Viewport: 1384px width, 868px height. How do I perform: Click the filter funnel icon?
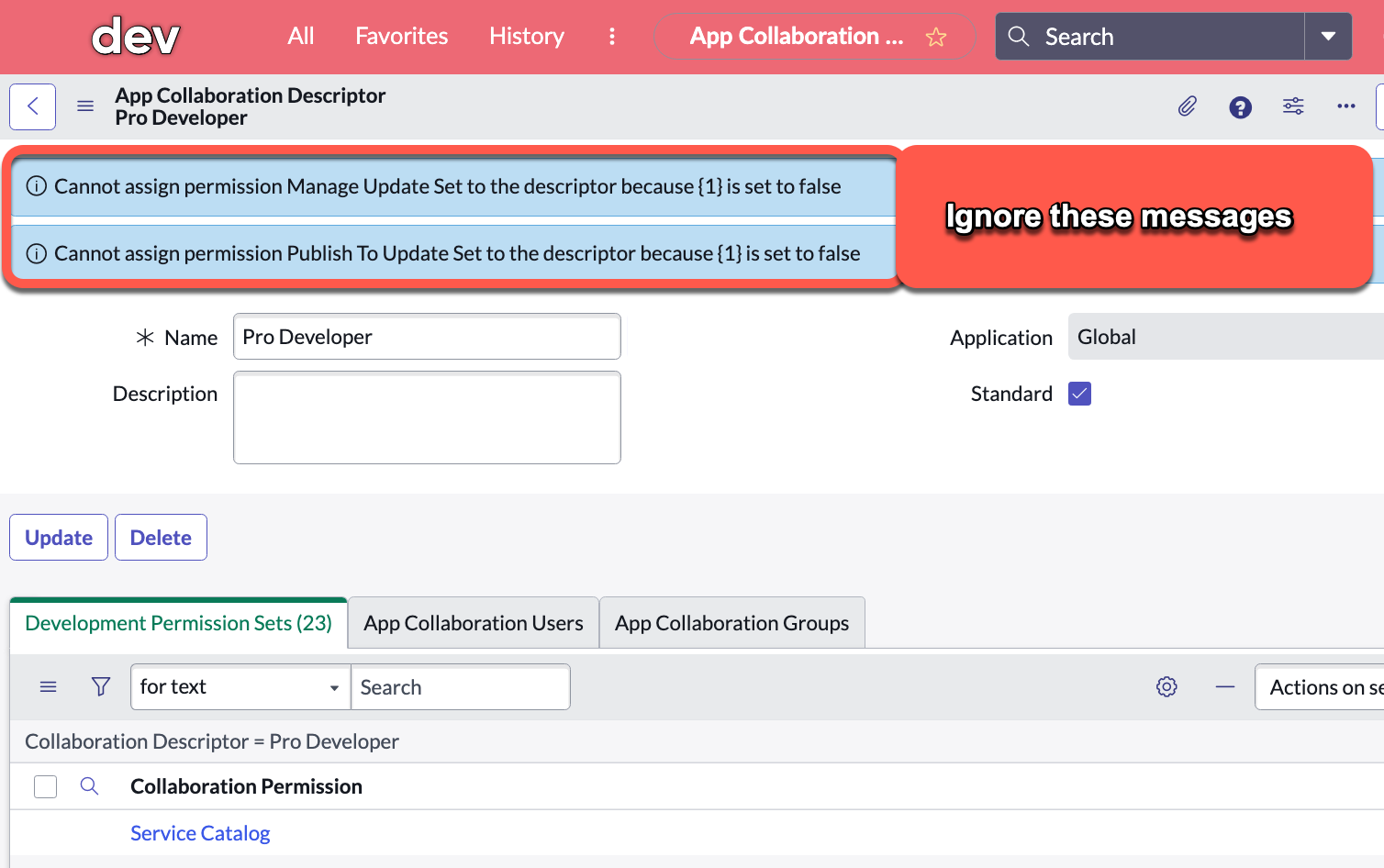pyautogui.click(x=101, y=686)
